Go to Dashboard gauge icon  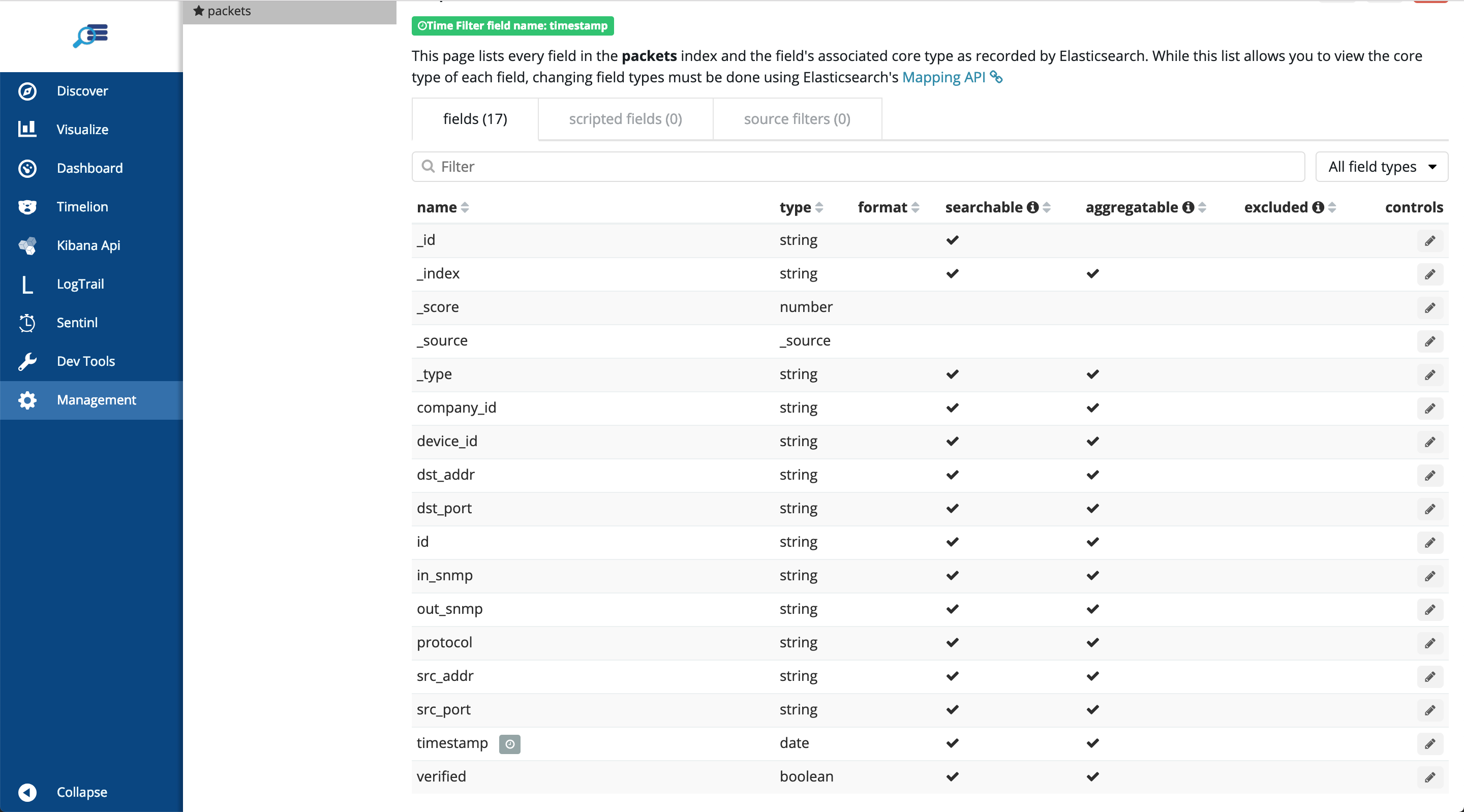click(27, 168)
